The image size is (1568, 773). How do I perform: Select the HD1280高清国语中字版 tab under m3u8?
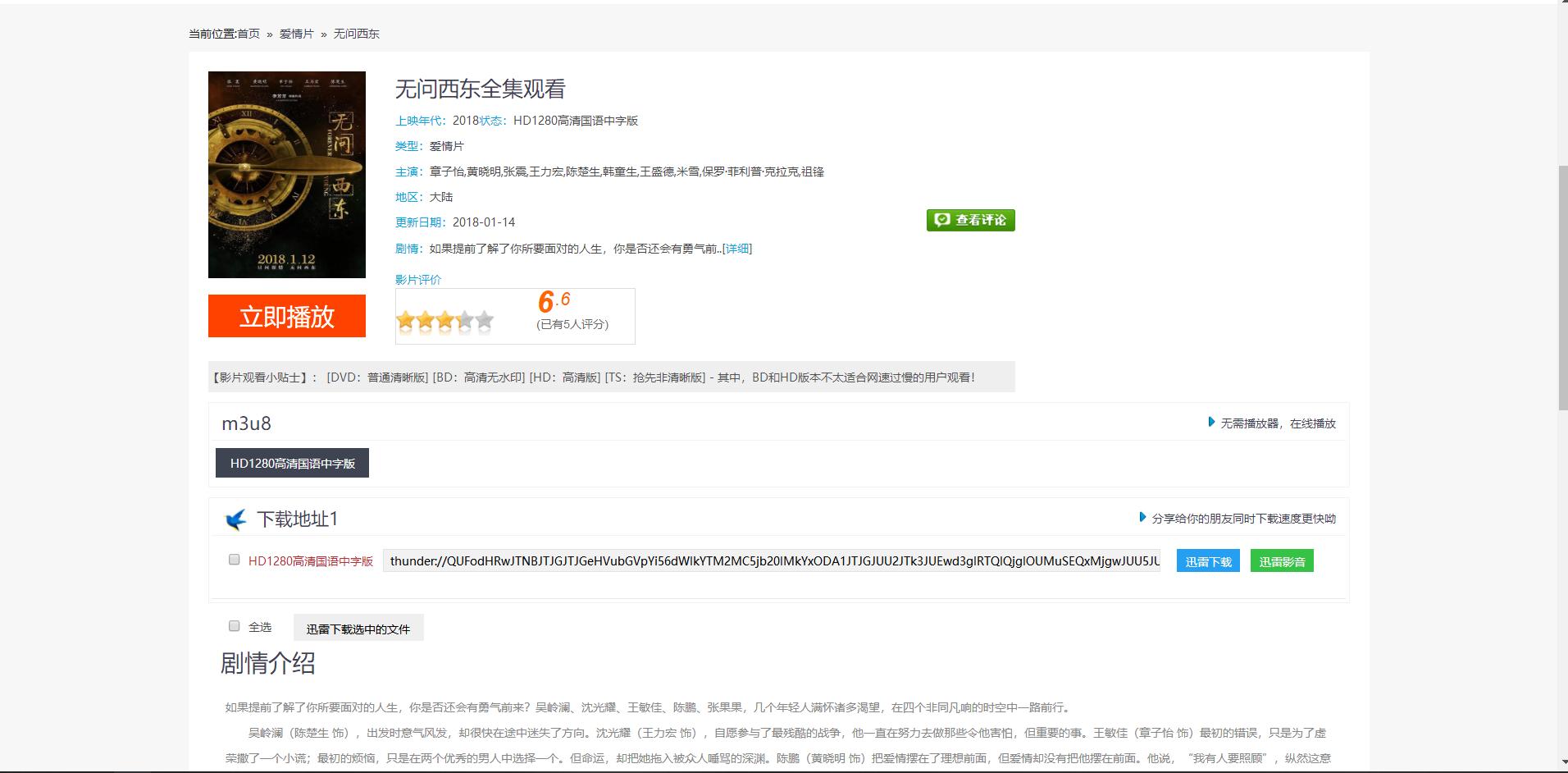point(291,462)
